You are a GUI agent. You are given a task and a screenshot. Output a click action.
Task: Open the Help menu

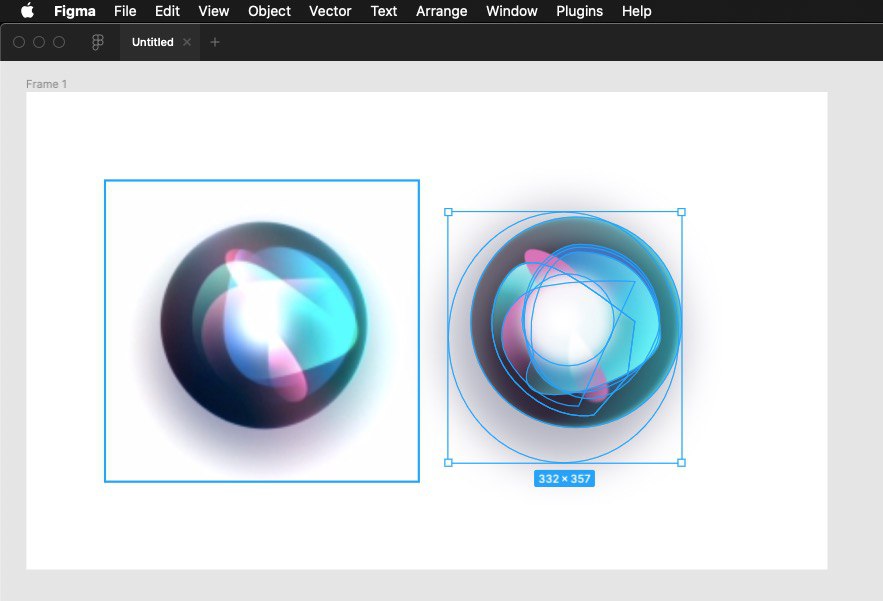[x=636, y=11]
